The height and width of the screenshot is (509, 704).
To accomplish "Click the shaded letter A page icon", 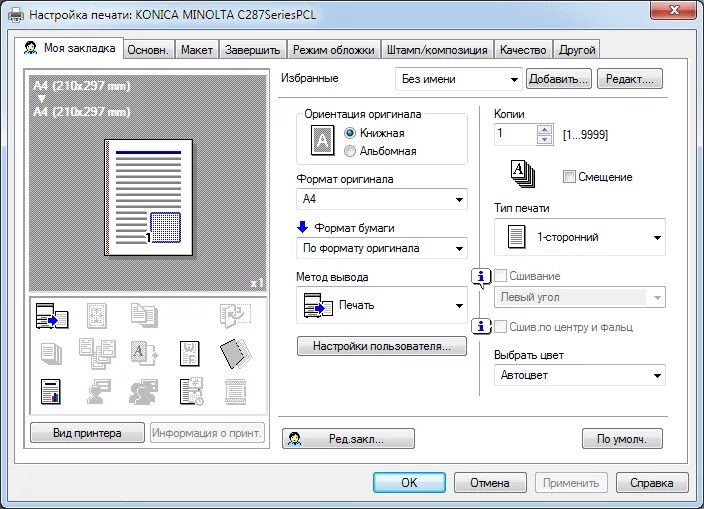I will [144, 354].
